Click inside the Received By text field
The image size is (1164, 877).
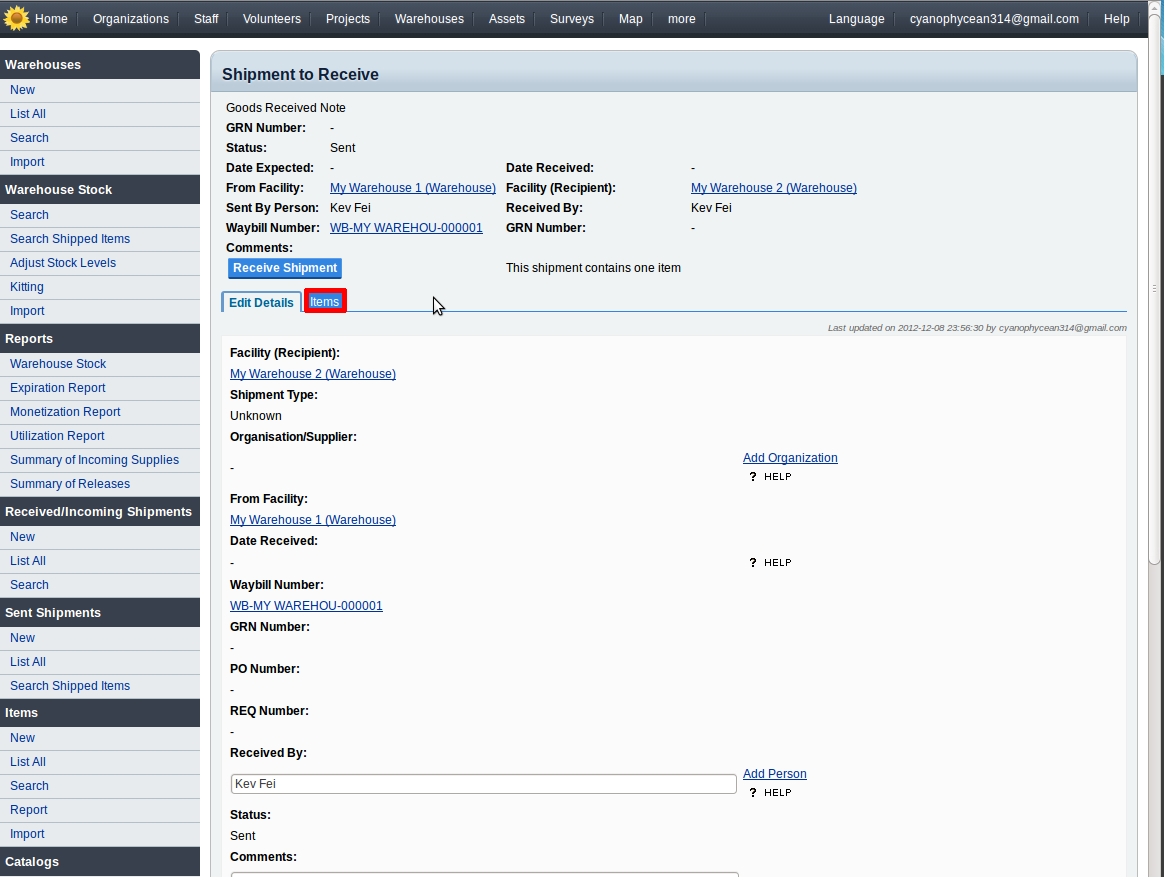click(x=483, y=784)
